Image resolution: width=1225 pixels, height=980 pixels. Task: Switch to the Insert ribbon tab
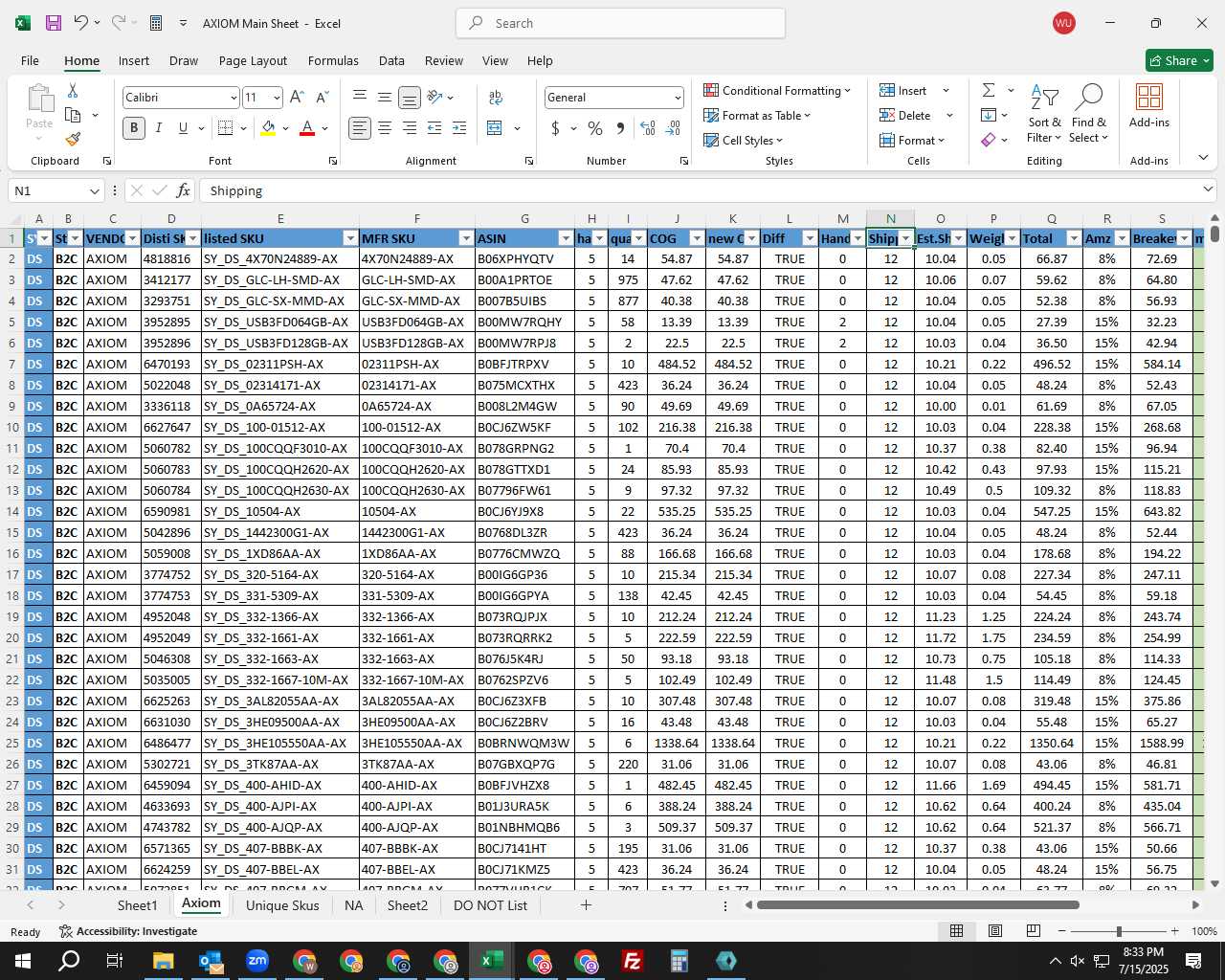click(x=134, y=60)
